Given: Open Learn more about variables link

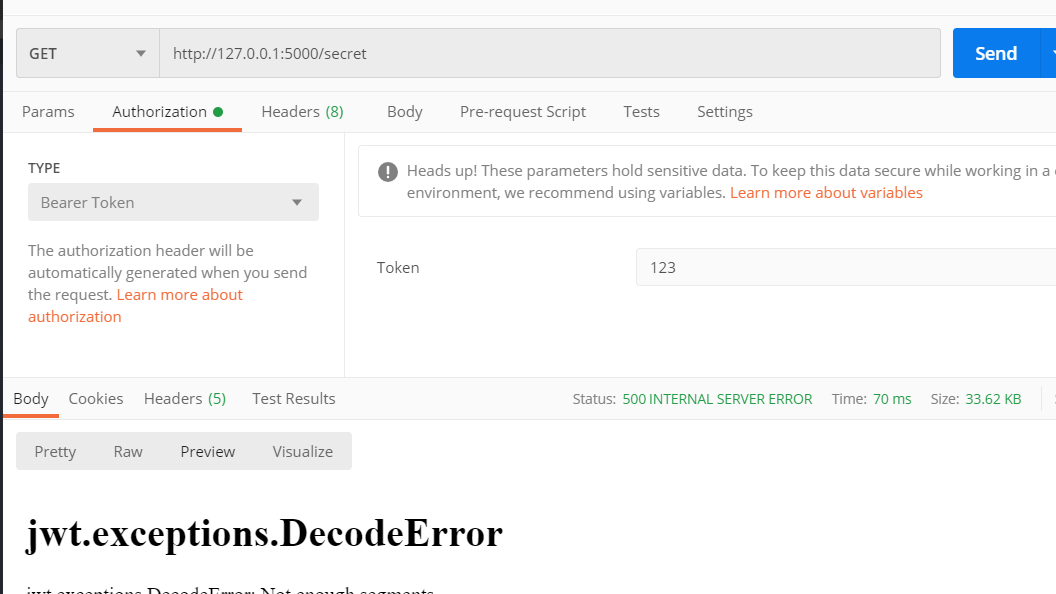Looking at the screenshot, I should 826,193.
